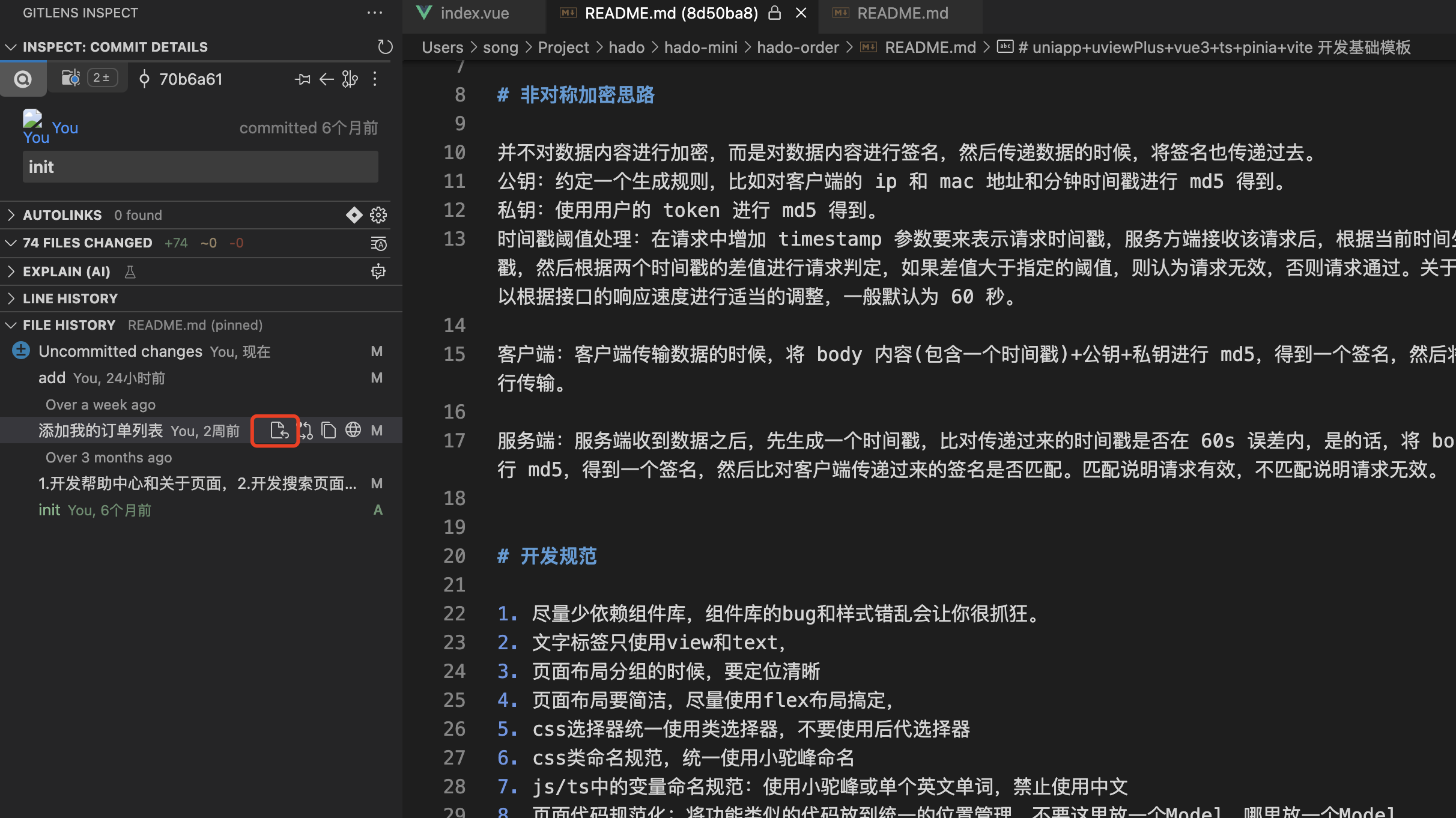
Task: Select the init commit in file history
Action: pos(49,510)
